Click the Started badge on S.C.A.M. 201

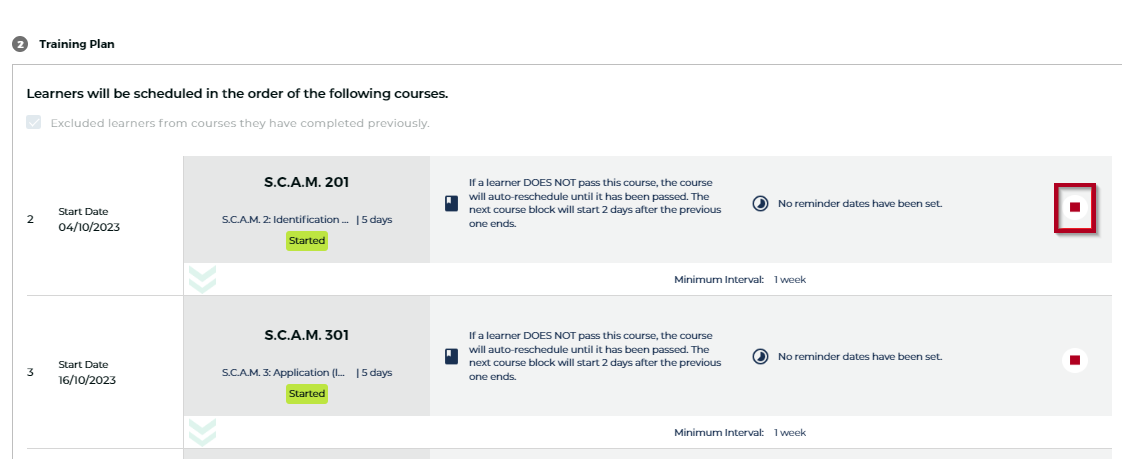pyautogui.click(x=306, y=241)
